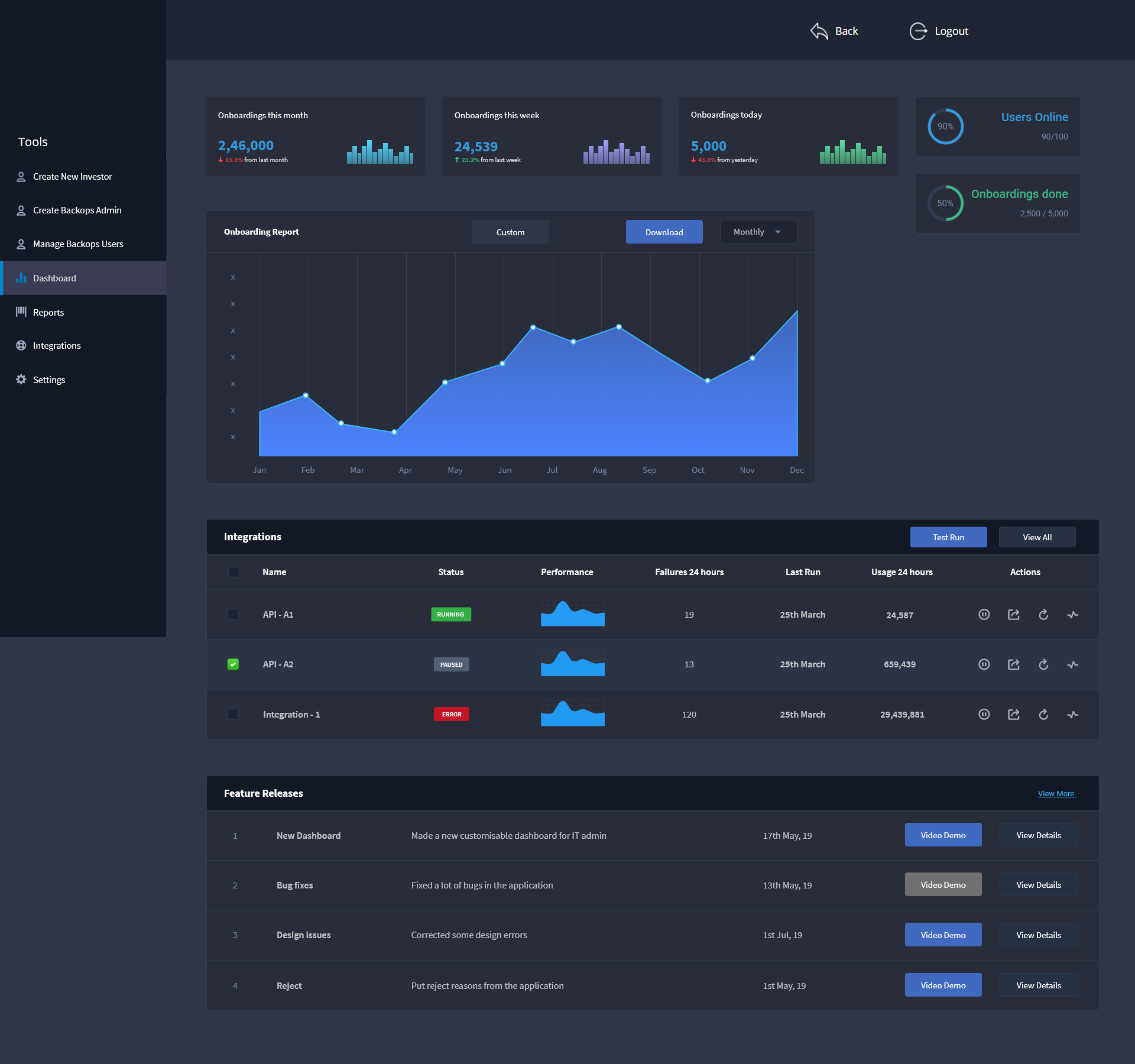This screenshot has height=1064, width=1135.
Task: Select Create New Investor in sidebar
Action: pyautogui.click(x=72, y=177)
